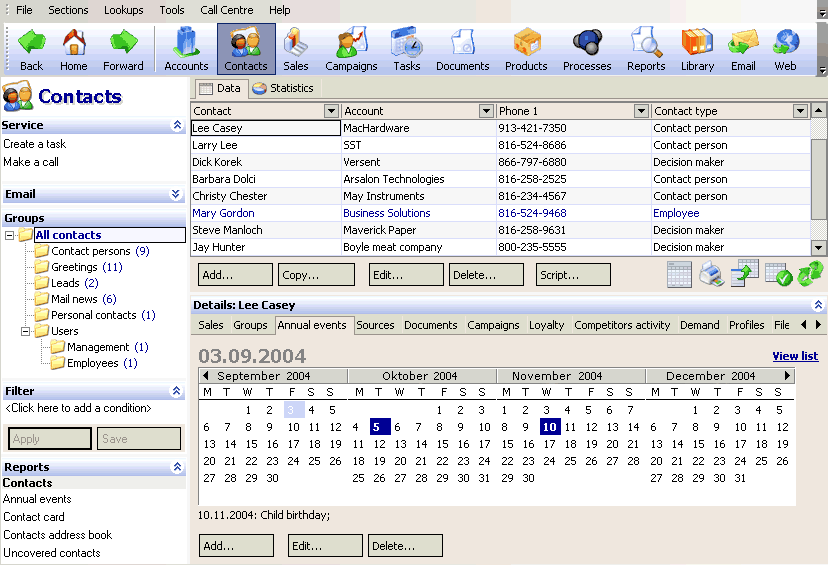Screen dimensions: 828x565
Task: Open the Sales section
Action: point(295,50)
